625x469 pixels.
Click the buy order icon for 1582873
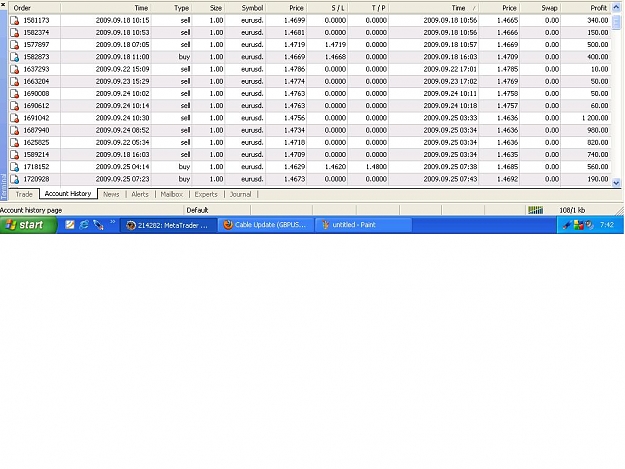(x=15, y=57)
